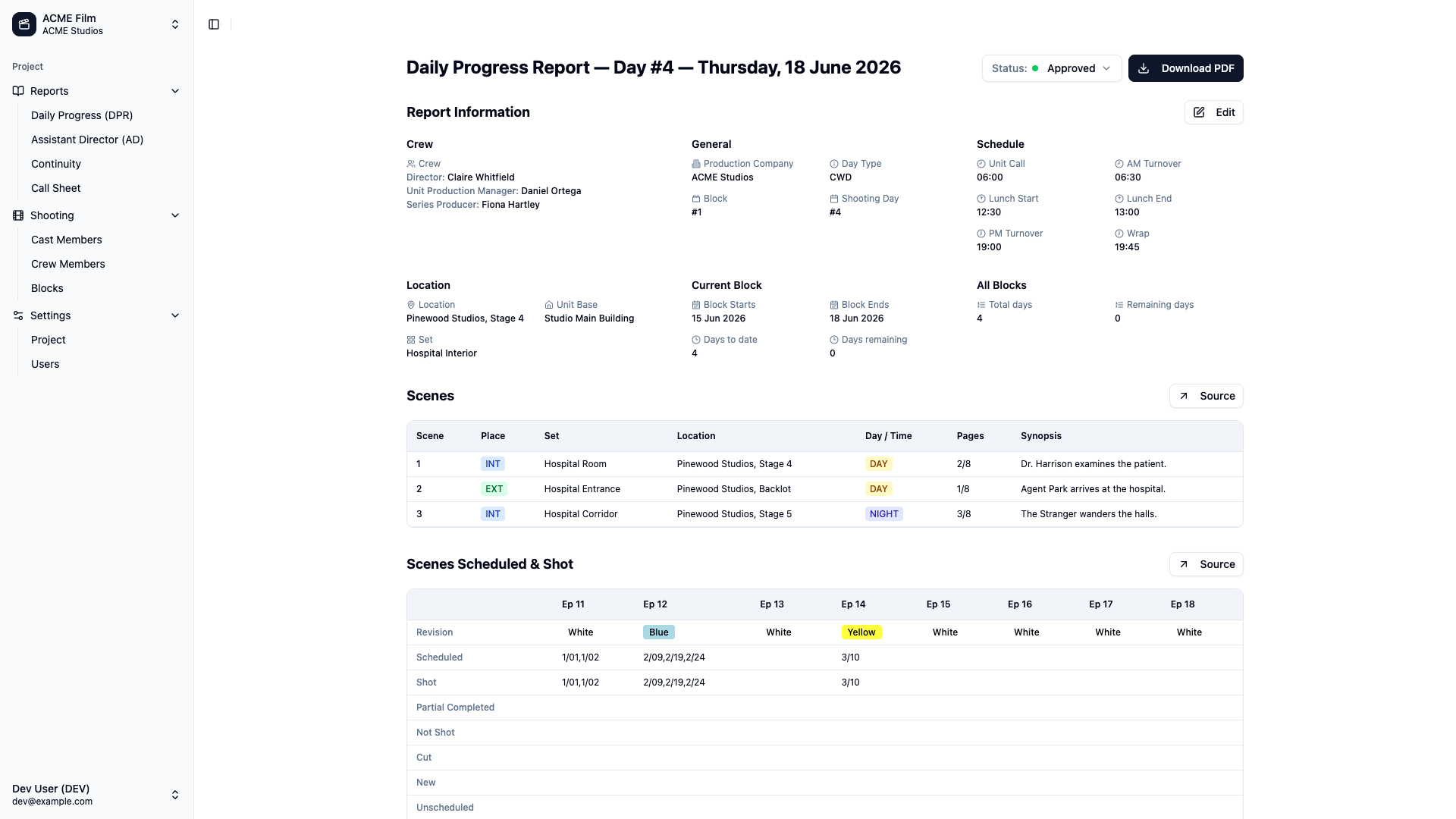Click the ACME Film clapperboard logo icon

[24, 24]
